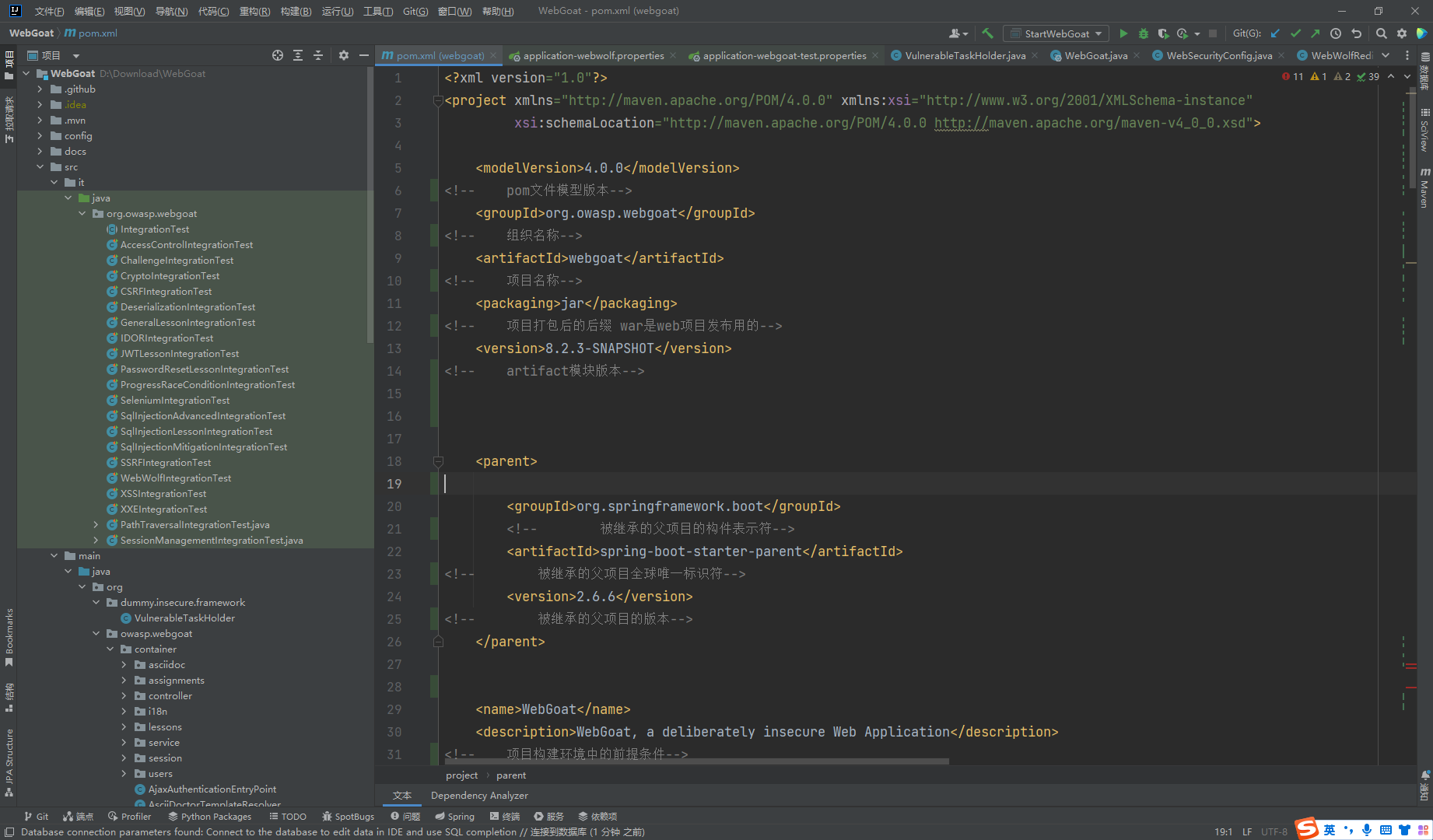The height and width of the screenshot is (840, 1433).
Task: Jump to previous highlighted error arrow
Action: click(x=1392, y=76)
